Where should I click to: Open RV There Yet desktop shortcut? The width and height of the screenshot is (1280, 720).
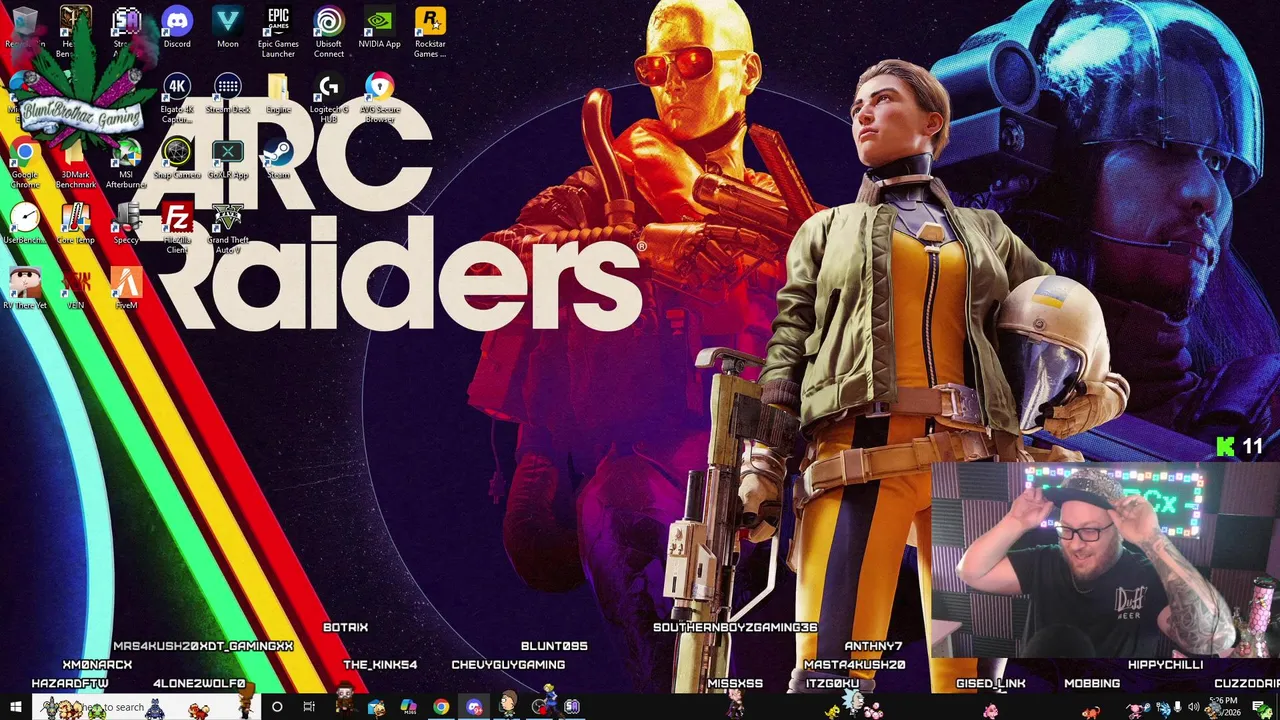coord(25,289)
